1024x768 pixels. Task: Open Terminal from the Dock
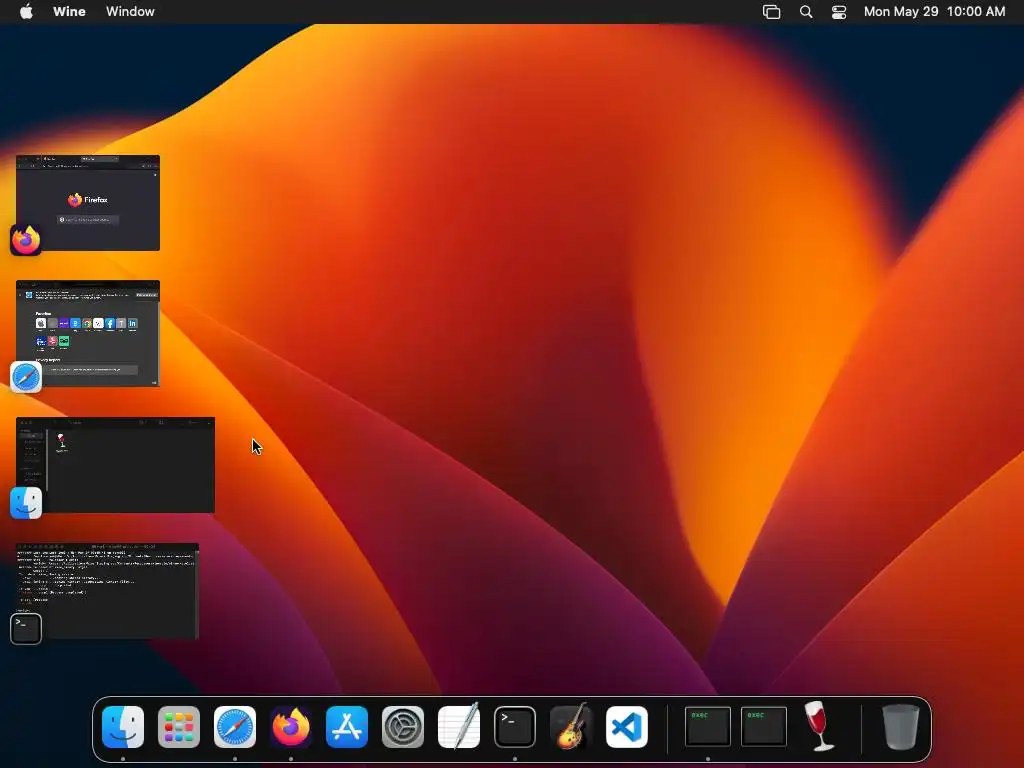tap(515, 727)
